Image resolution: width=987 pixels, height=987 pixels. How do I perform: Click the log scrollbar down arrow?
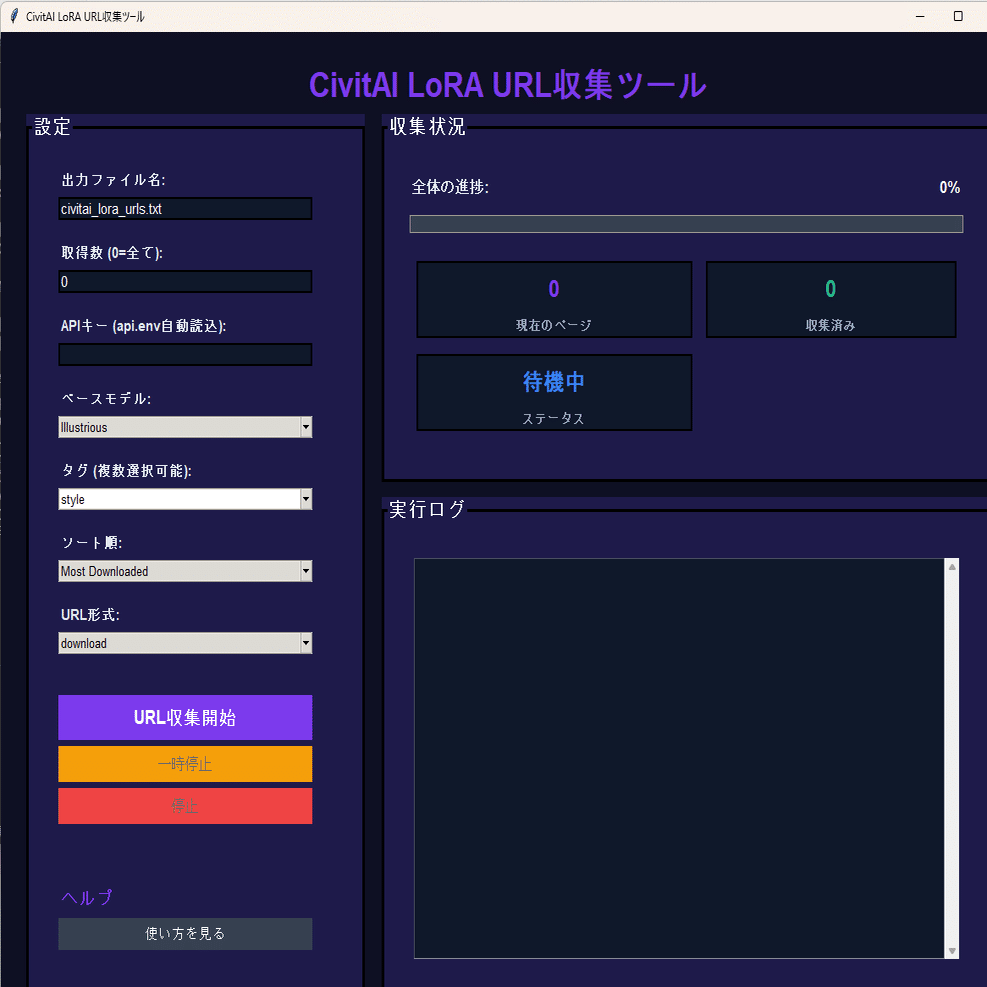pyautogui.click(x=952, y=950)
